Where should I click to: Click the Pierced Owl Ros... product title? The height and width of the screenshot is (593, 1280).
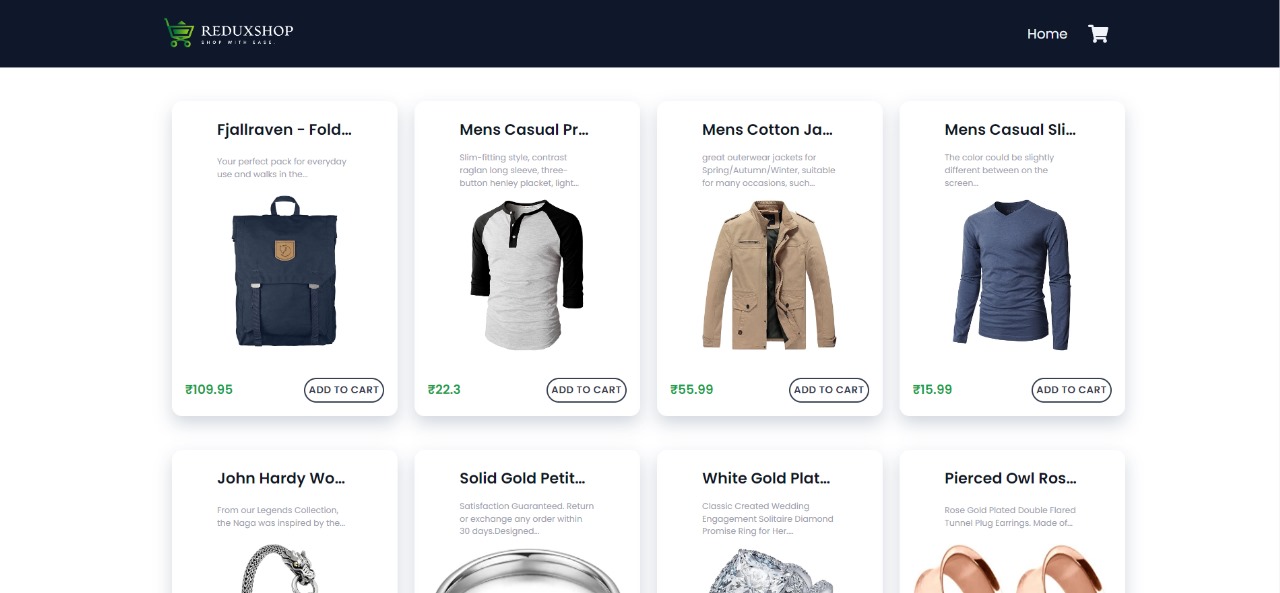pos(1010,479)
